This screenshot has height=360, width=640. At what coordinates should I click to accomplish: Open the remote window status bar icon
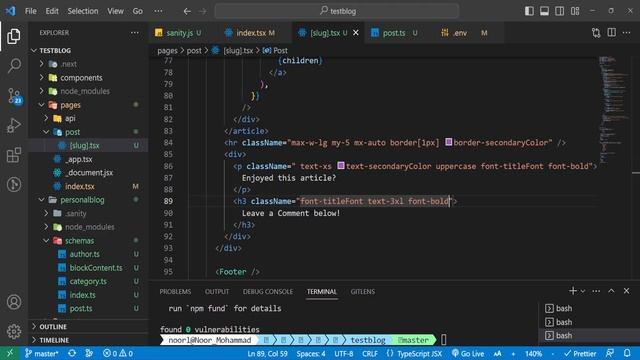tap(10, 353)
